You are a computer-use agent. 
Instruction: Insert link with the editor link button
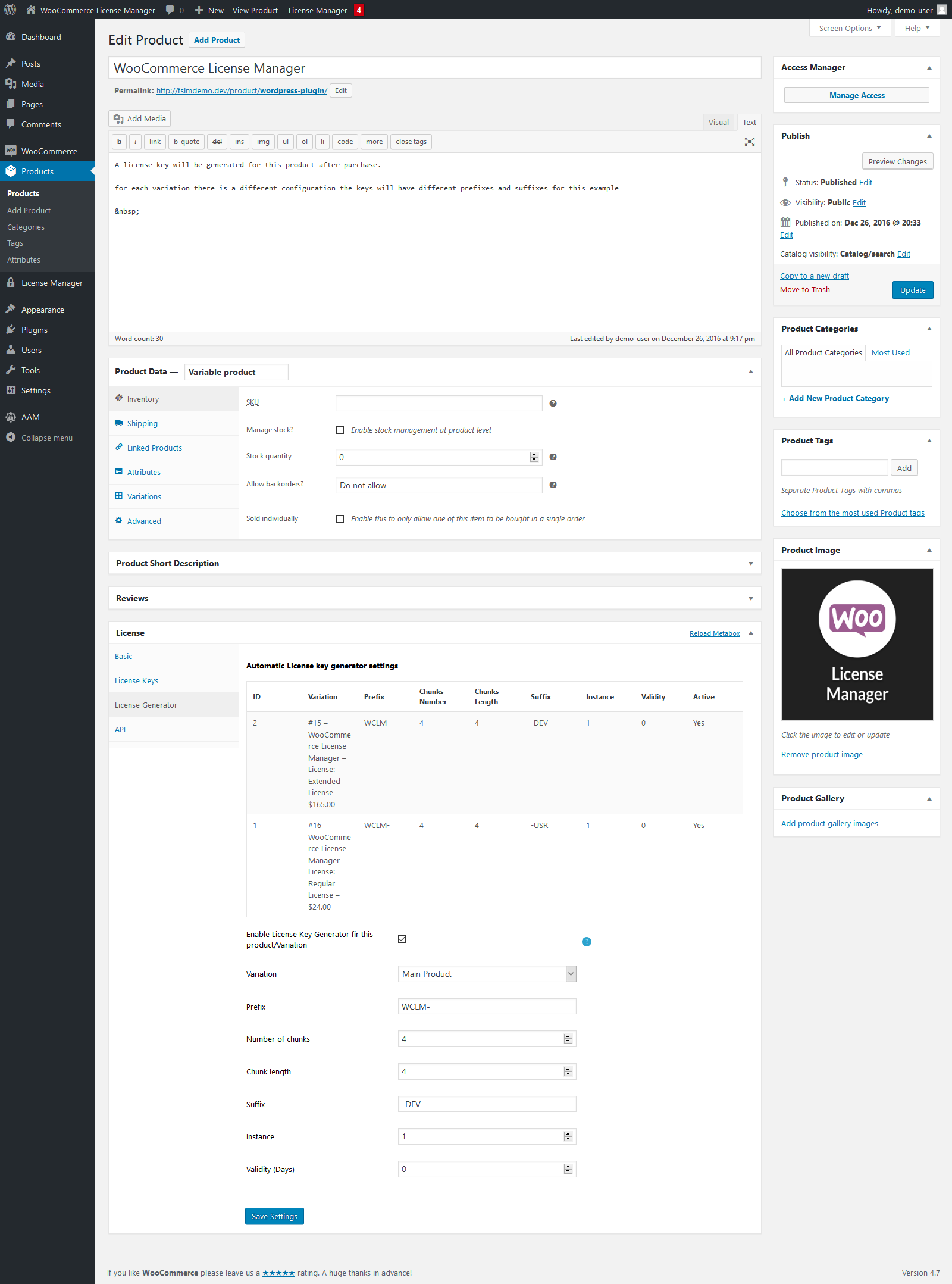(155, 142)
